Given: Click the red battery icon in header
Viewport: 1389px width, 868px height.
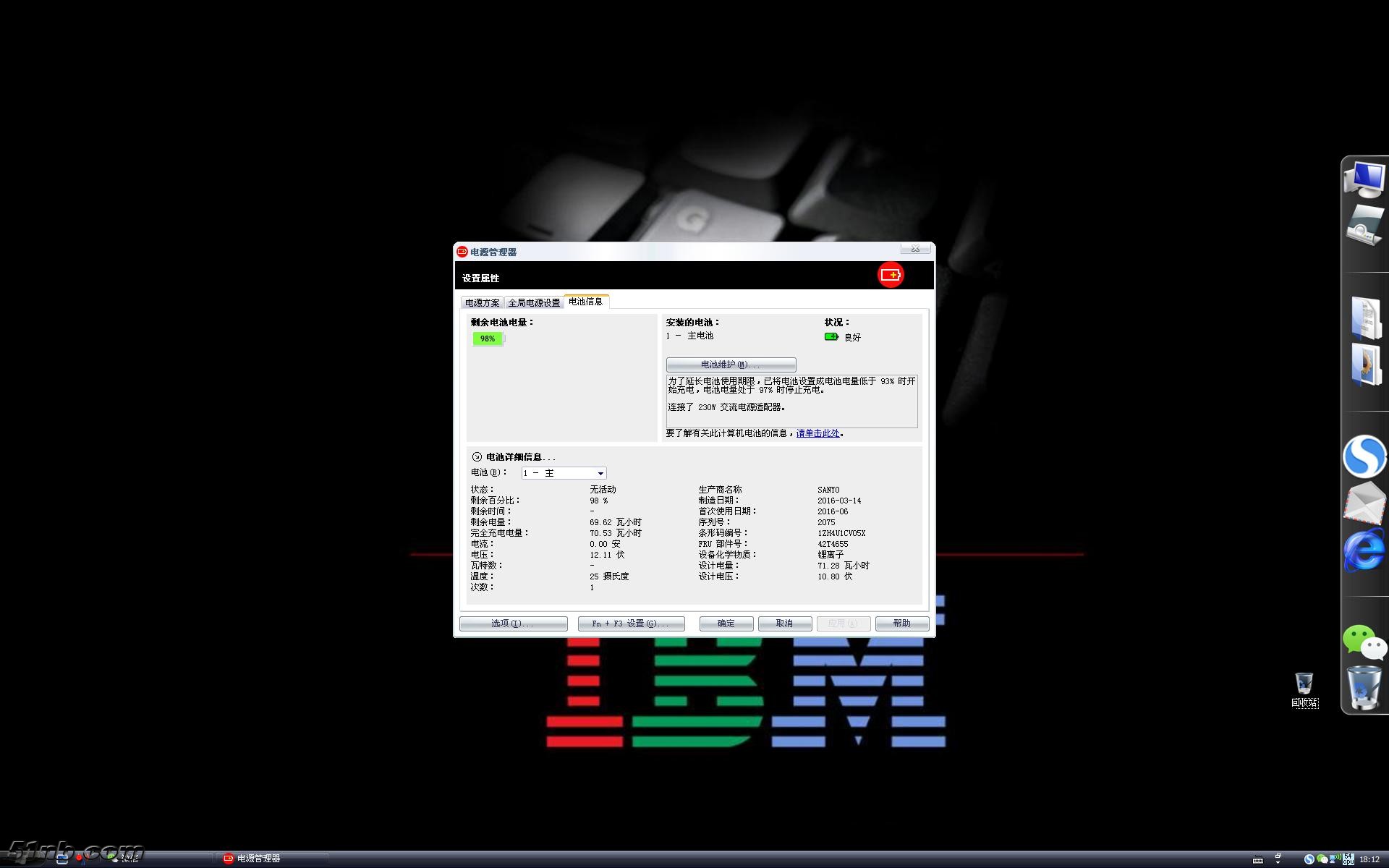Looking at the screenshot, I should (x=891, y=275).
